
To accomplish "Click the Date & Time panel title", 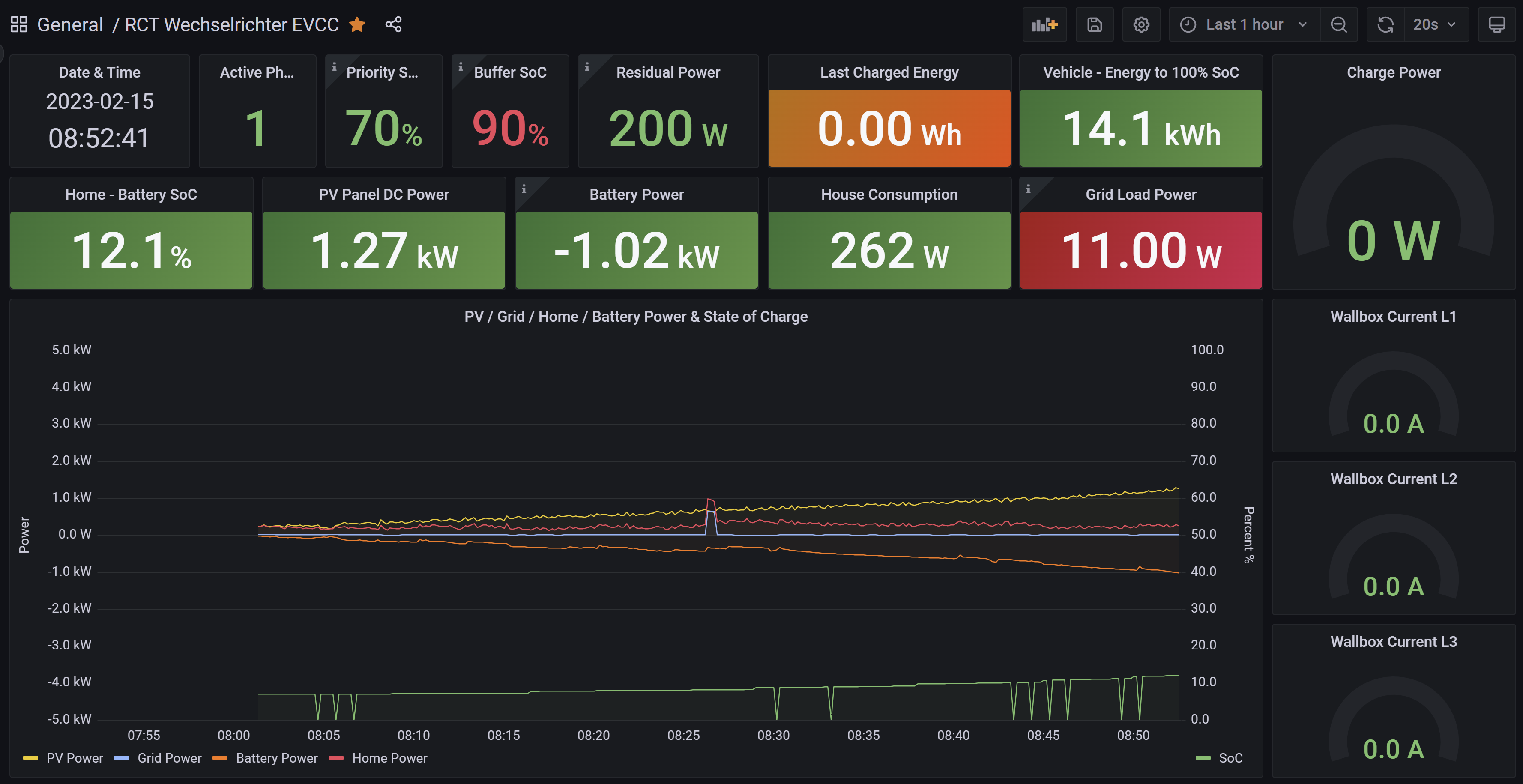I will 99,72.
